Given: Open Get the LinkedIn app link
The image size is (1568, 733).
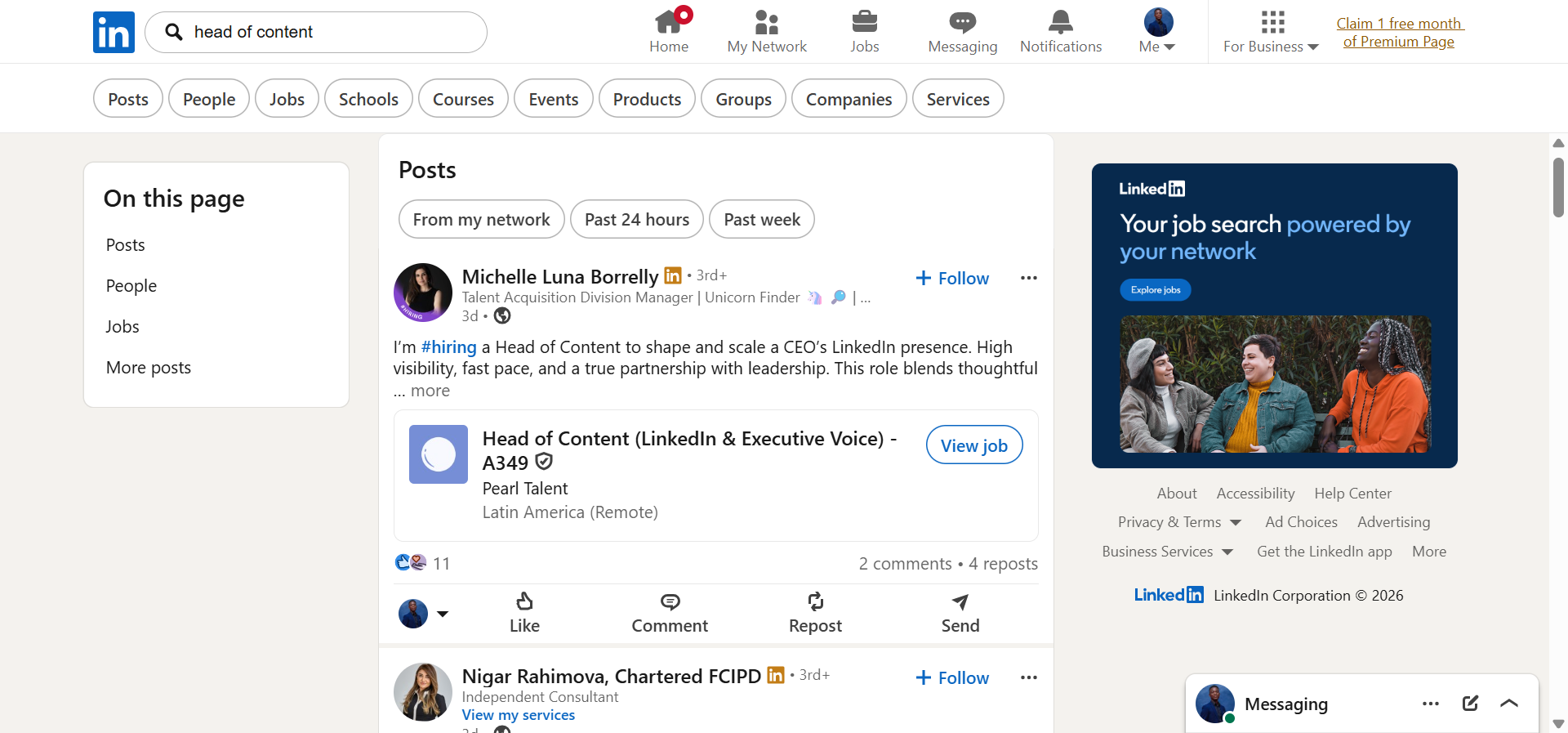Looking at the screenshot, I should pos(1325,552).
